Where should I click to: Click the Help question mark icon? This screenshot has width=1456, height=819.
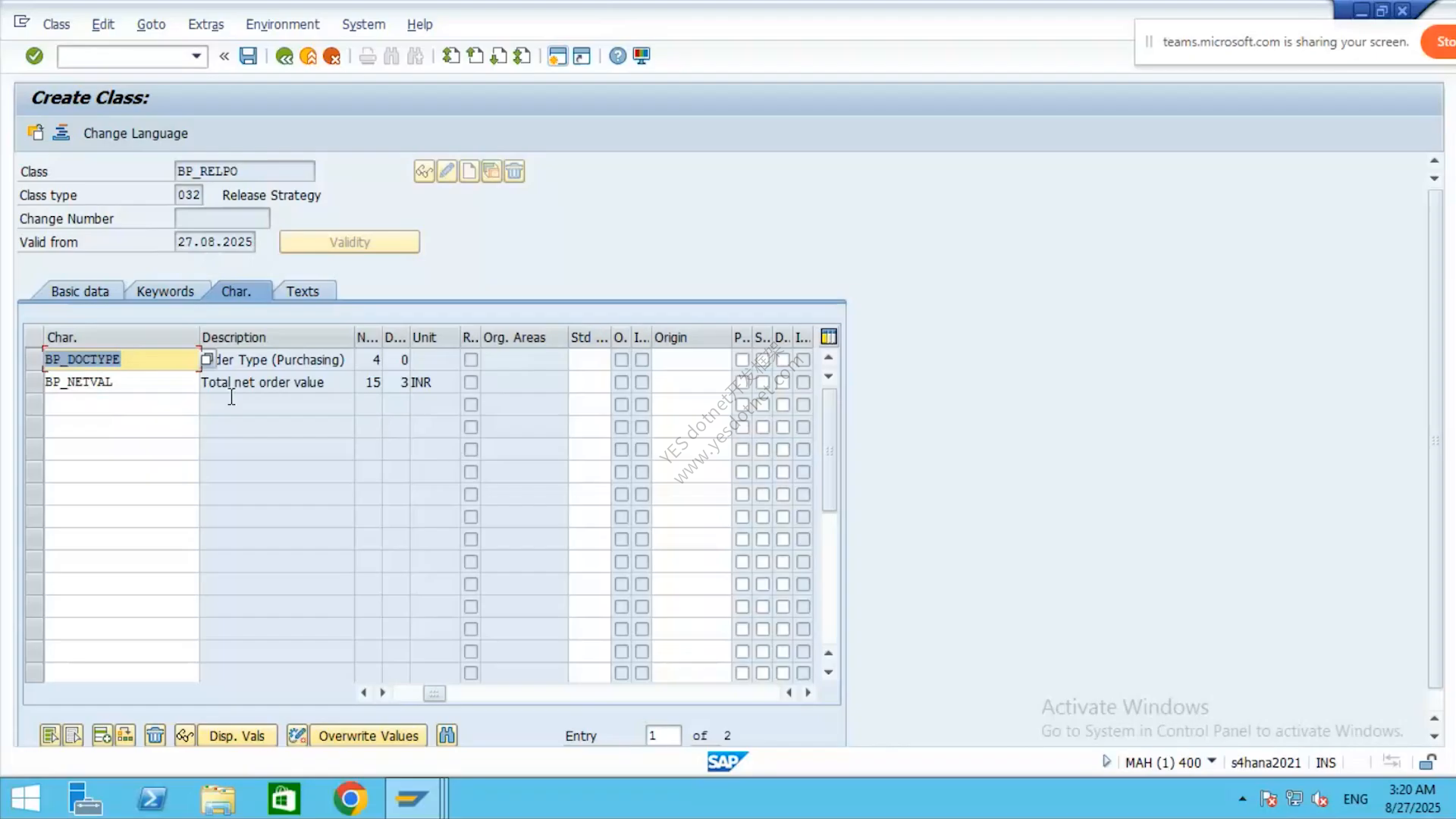(x=618, y=56)
